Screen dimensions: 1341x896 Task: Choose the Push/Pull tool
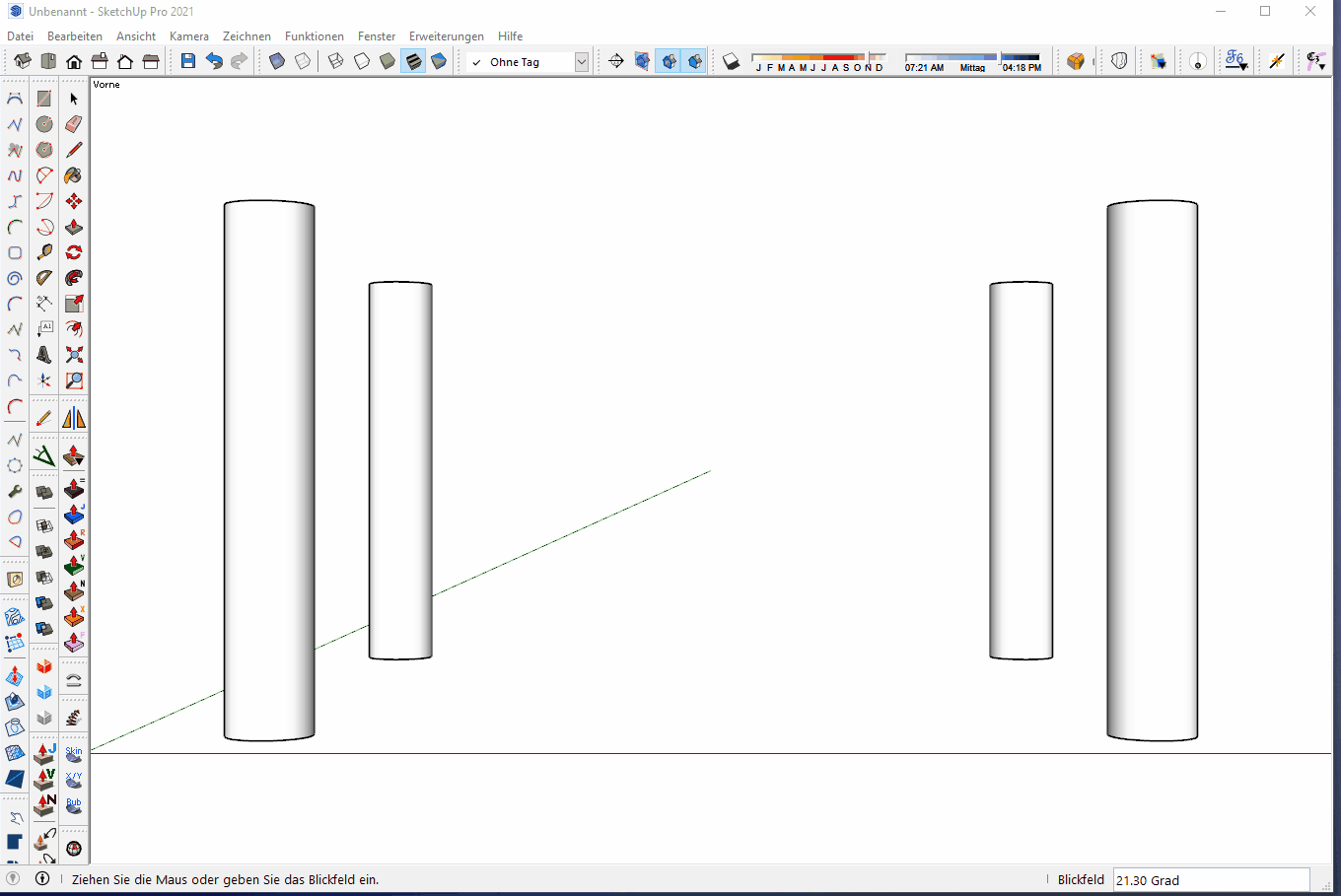[74, 227]
